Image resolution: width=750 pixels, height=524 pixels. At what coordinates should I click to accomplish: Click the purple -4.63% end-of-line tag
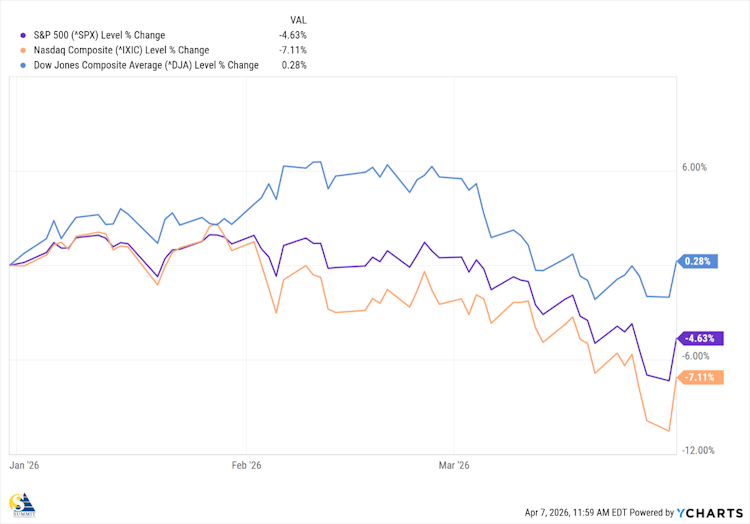(699, 339)
